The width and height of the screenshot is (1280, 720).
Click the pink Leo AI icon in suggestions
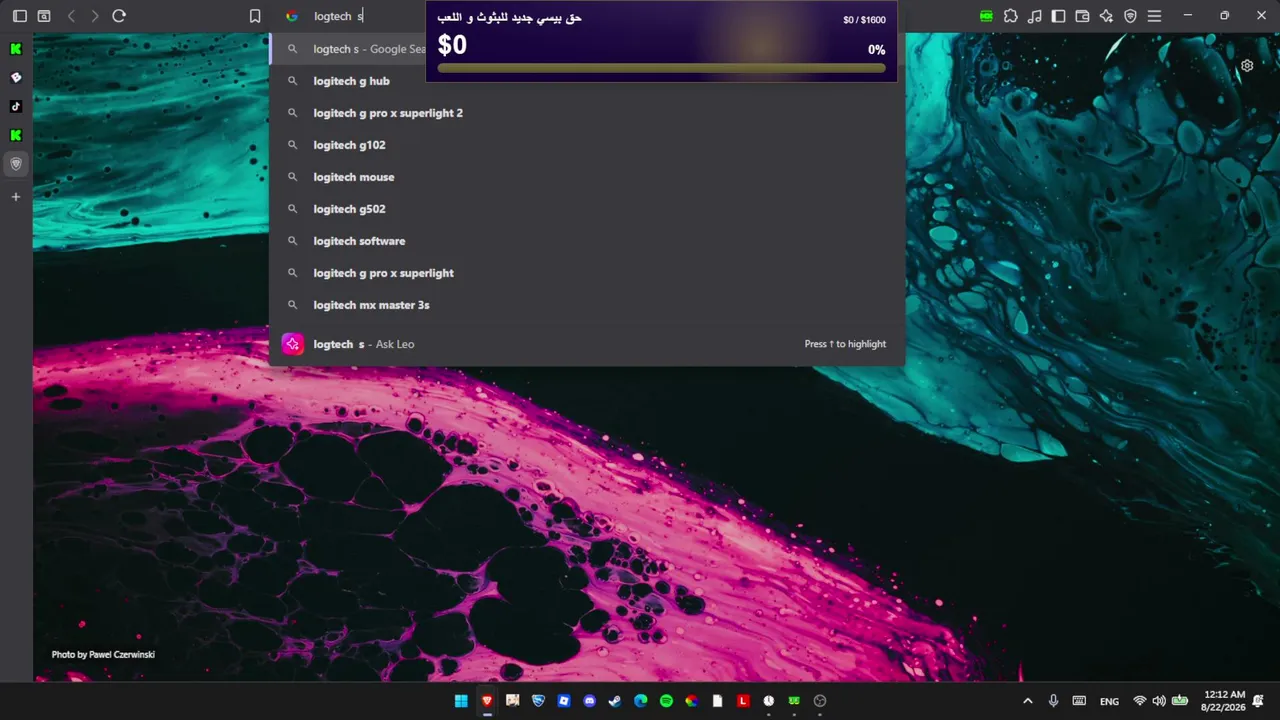pos(293,344)
